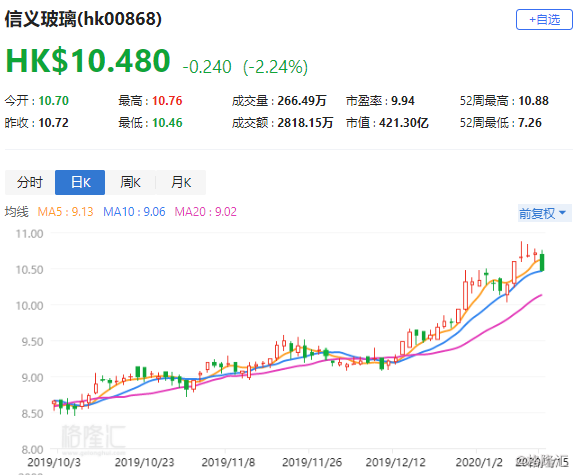Select the latest green candlestick on chart
Image resolution: width=576 pixels, height=475 pixels.
click(x=542, y=262)
